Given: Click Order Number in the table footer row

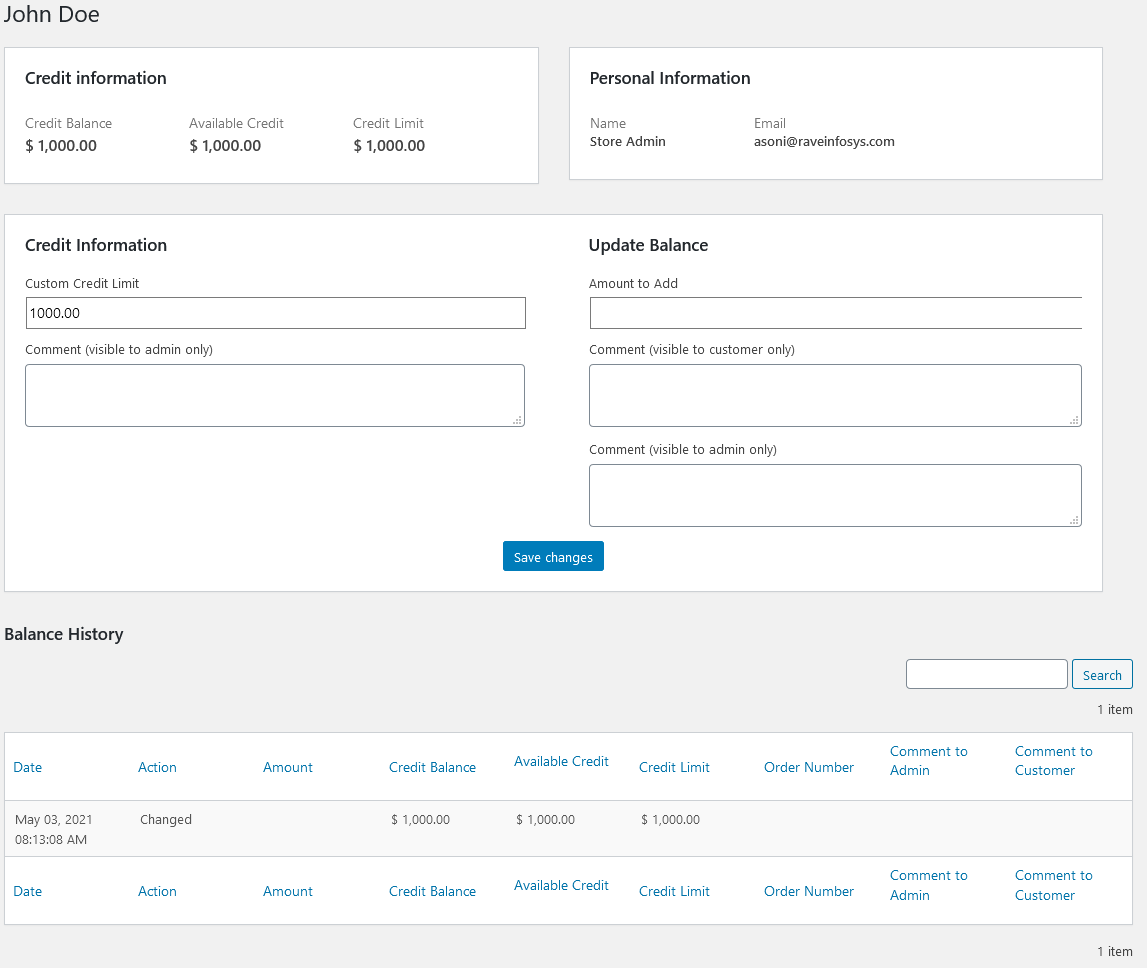Looking at the screenshot, I should click(x=809, y=891).
